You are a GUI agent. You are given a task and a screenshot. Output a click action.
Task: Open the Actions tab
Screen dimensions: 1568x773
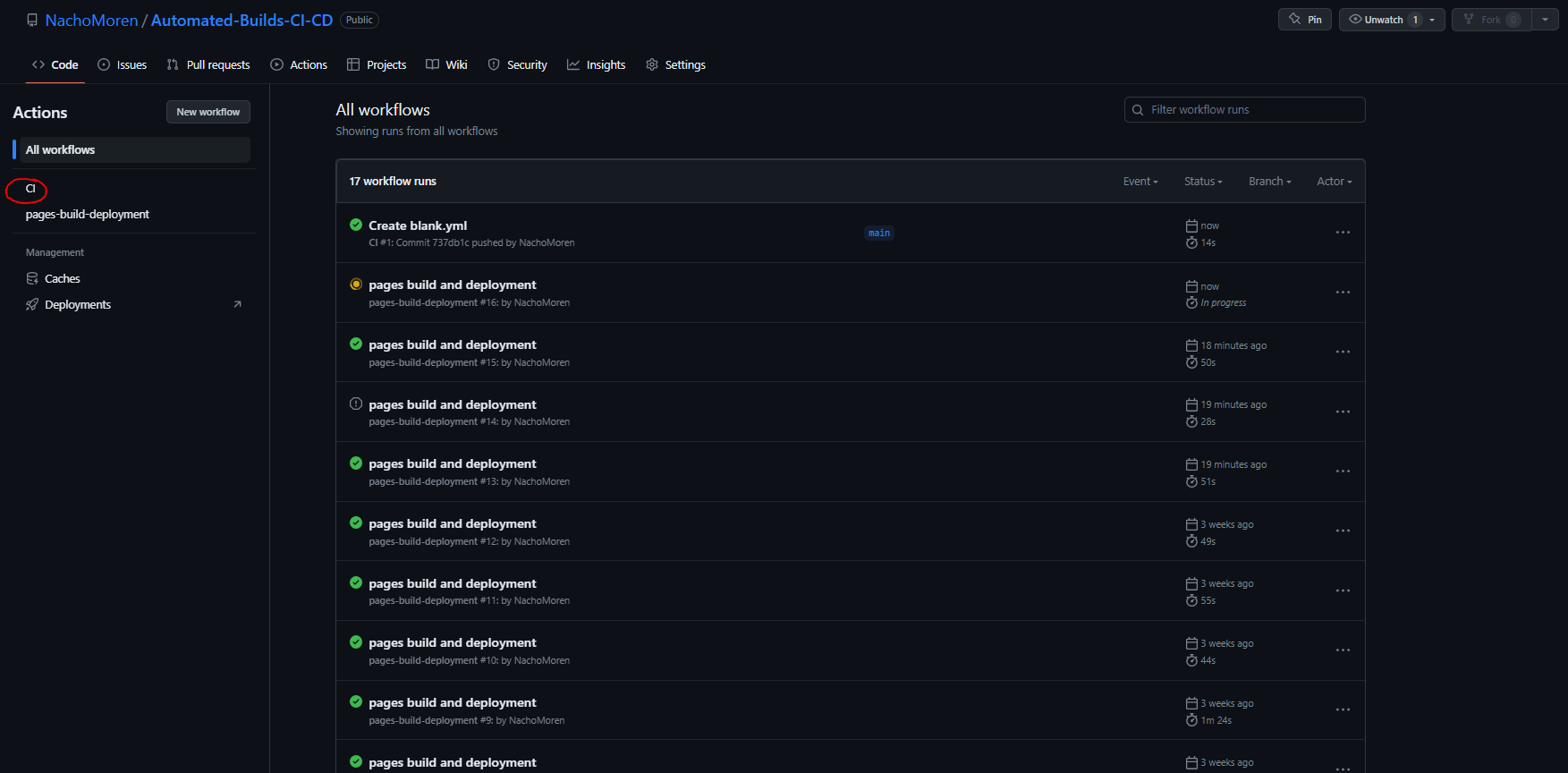(x=299, y=64)
